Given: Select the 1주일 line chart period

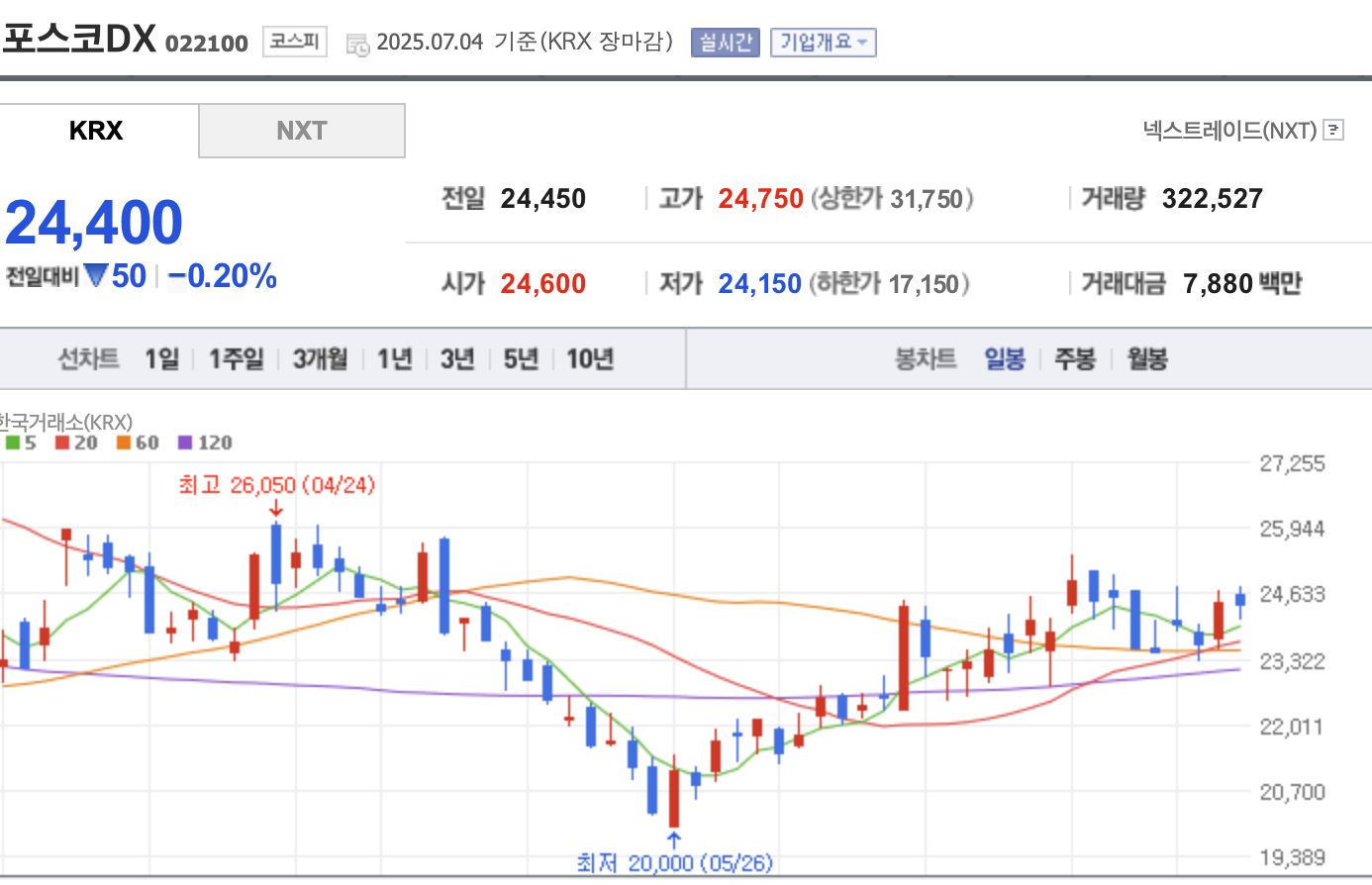Looking at the screenshot, I should (x=236, y=358).
